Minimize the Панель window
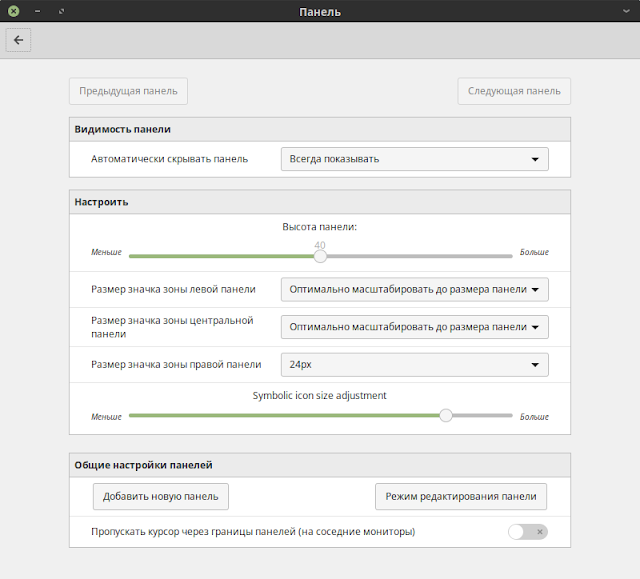The height and width of the screenshot is (579, 640). (38, 11)
